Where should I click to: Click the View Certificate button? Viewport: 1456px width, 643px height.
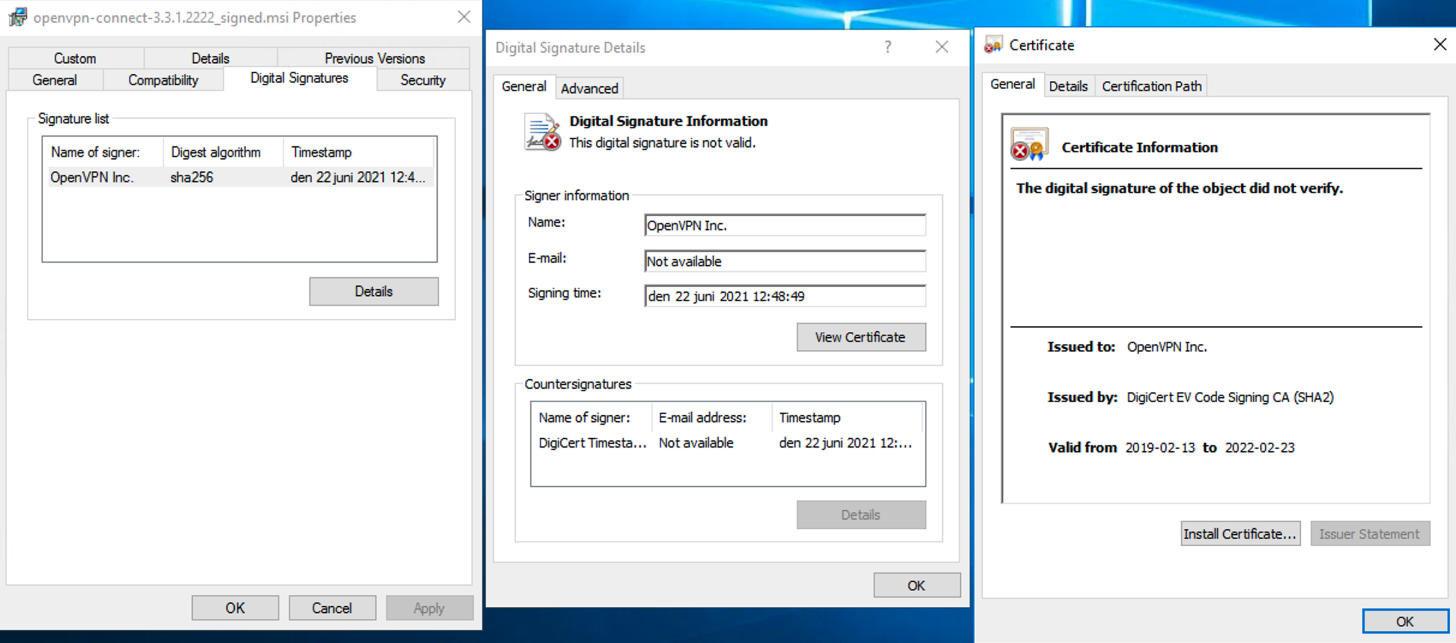(x=861, y=337)
